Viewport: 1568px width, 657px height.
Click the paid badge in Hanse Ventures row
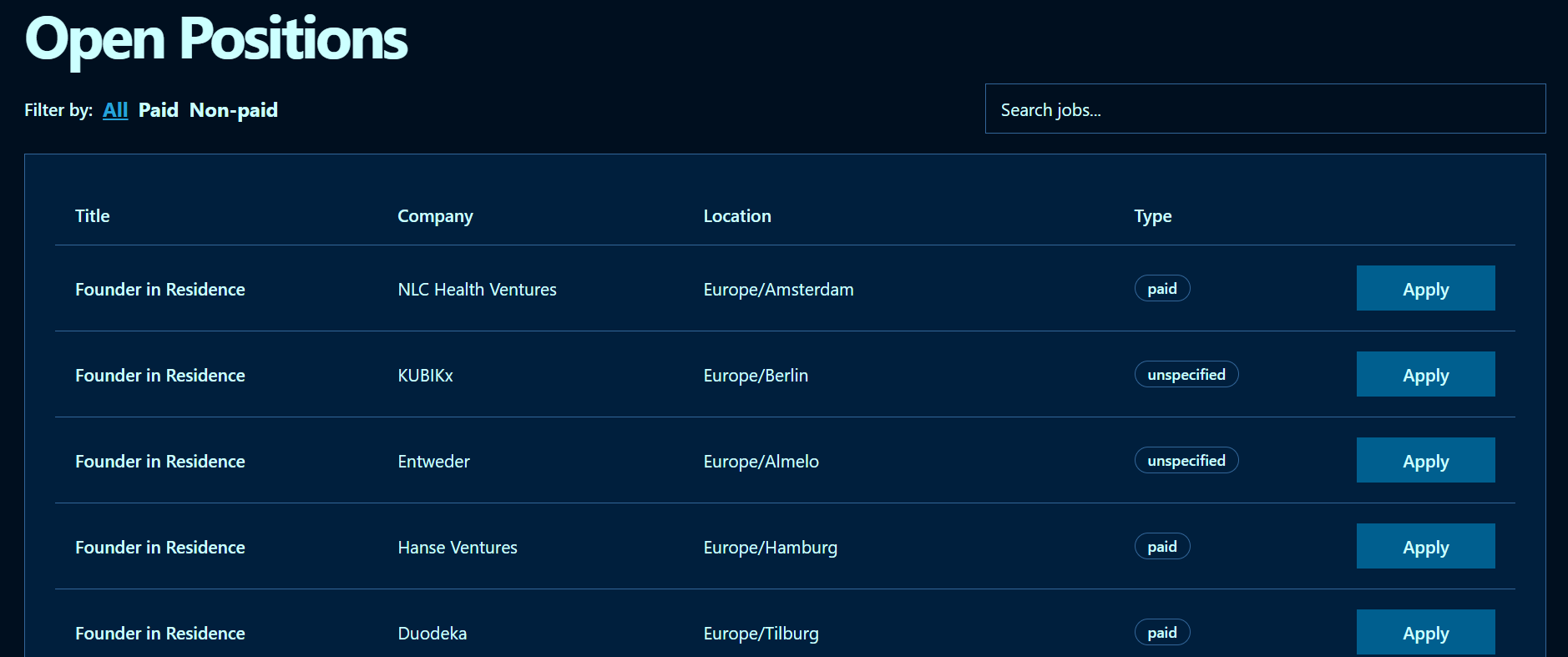click(x=1162, y=546)
